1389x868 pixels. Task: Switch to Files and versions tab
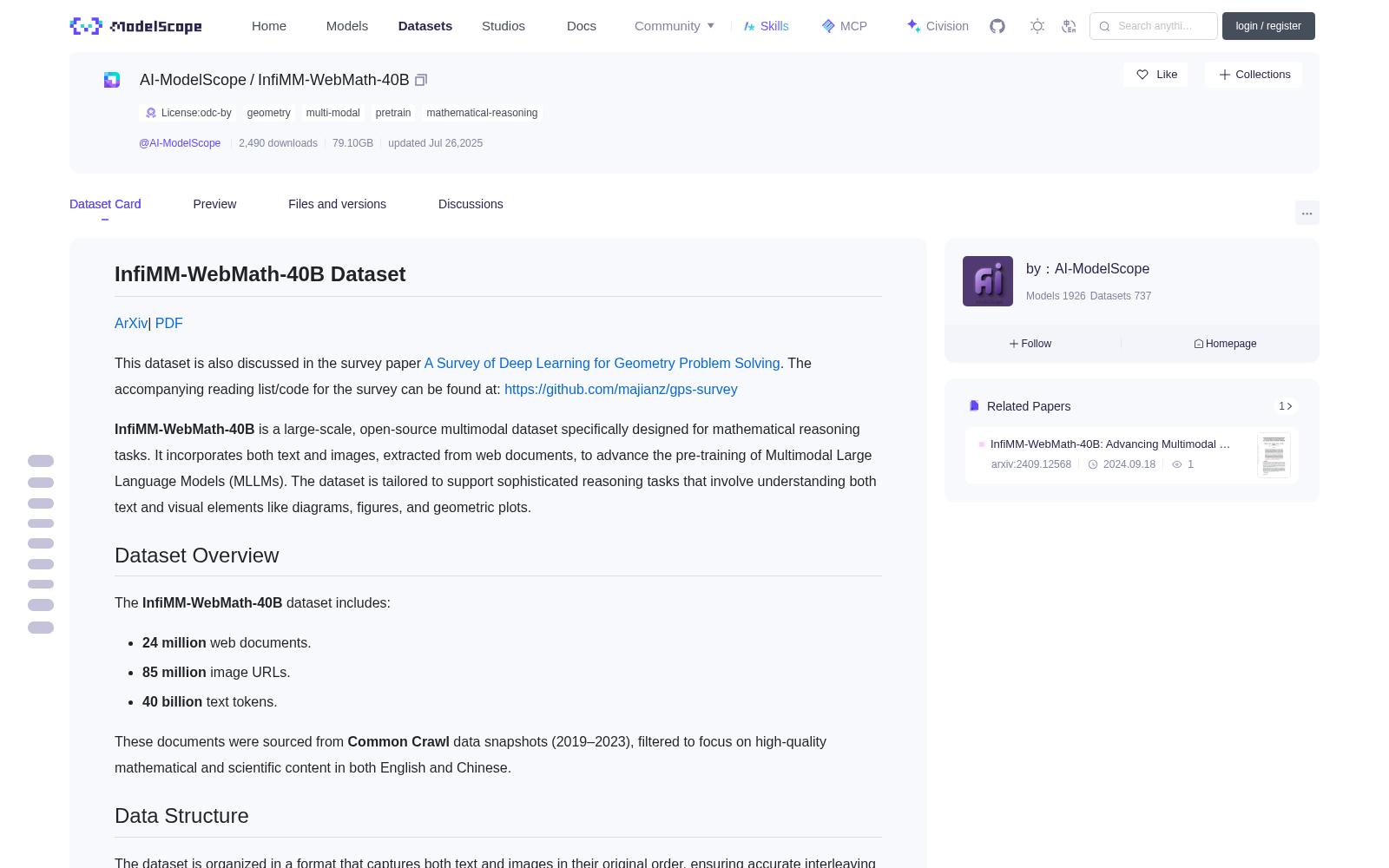click(x=337, y=204)
